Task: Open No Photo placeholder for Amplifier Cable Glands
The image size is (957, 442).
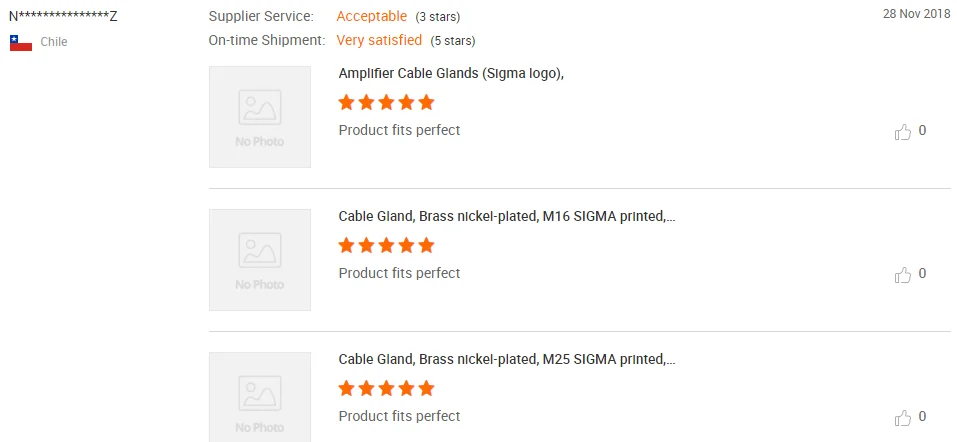Action: point(260,117)
